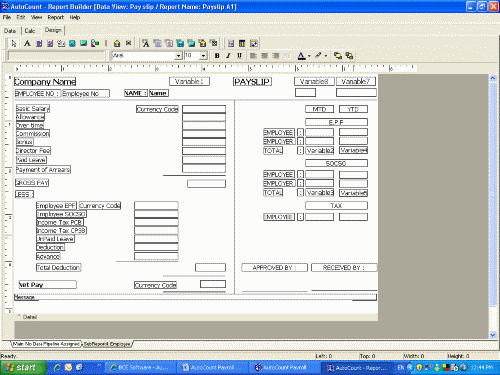Select the image tool in toolbar
Viewport: 500px width, 375px height.
(x=84, y=43)
